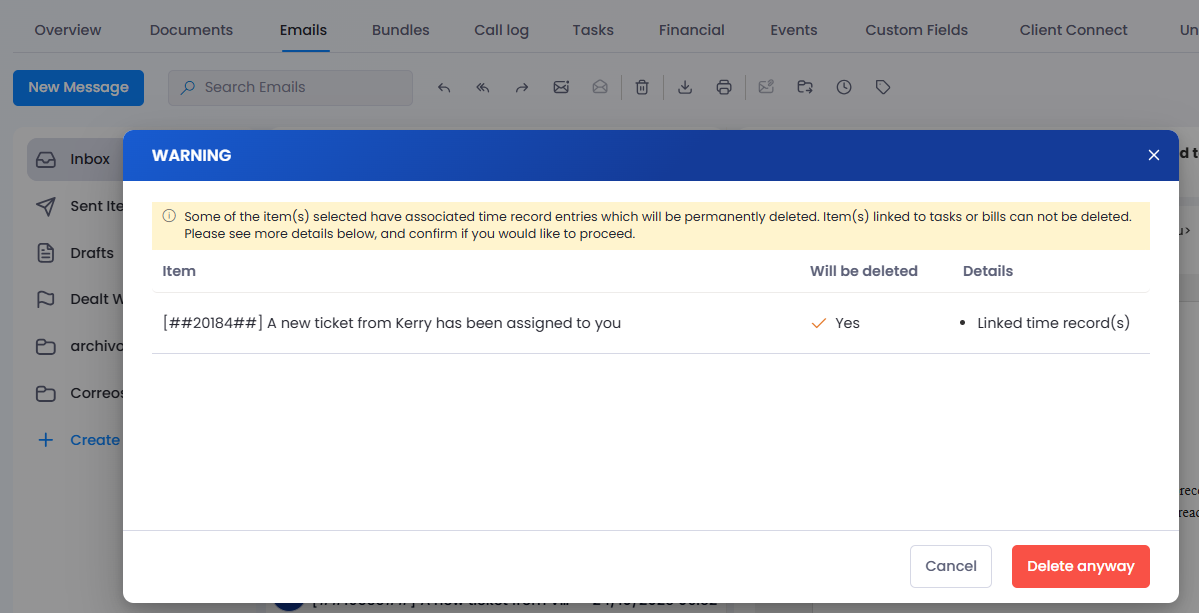Open the Drafts folder
The image size is (1199, 613).
pyautogui.click(x=75, y=253)
